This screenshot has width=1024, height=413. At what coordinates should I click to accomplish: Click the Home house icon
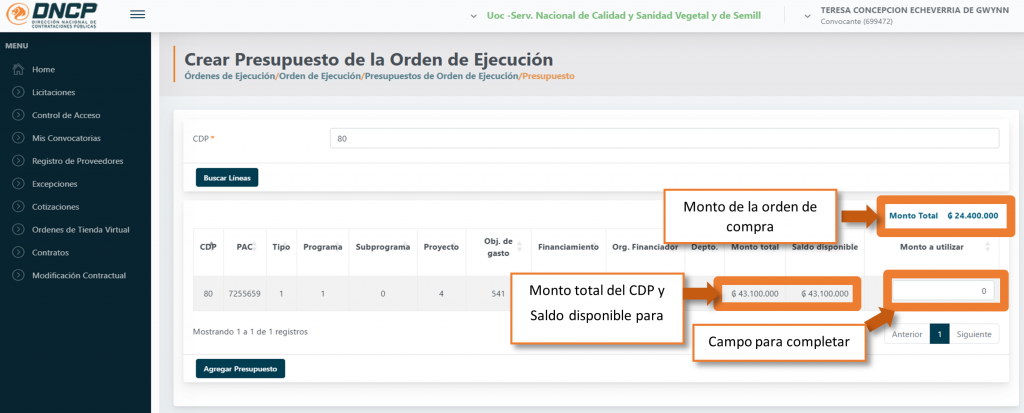pyautogui.click(x=18, y=69)
